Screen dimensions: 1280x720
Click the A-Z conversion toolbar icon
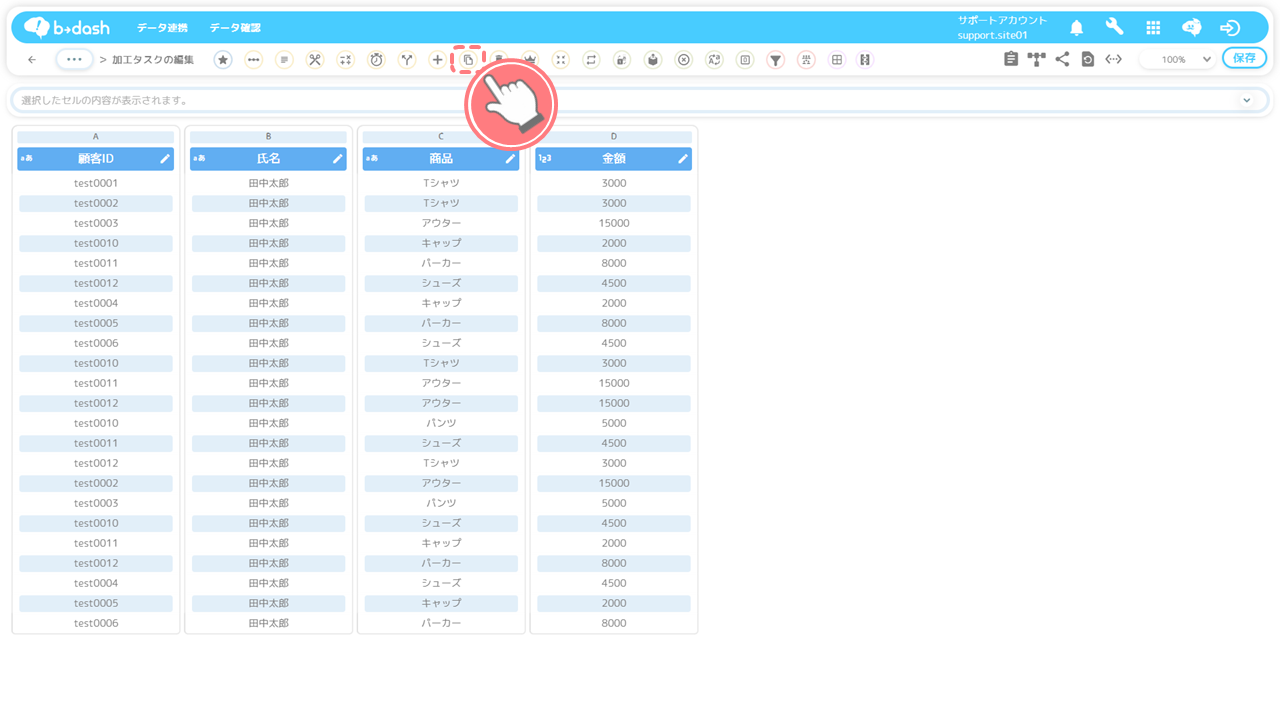pyautogui.click(x=714, y=60)
